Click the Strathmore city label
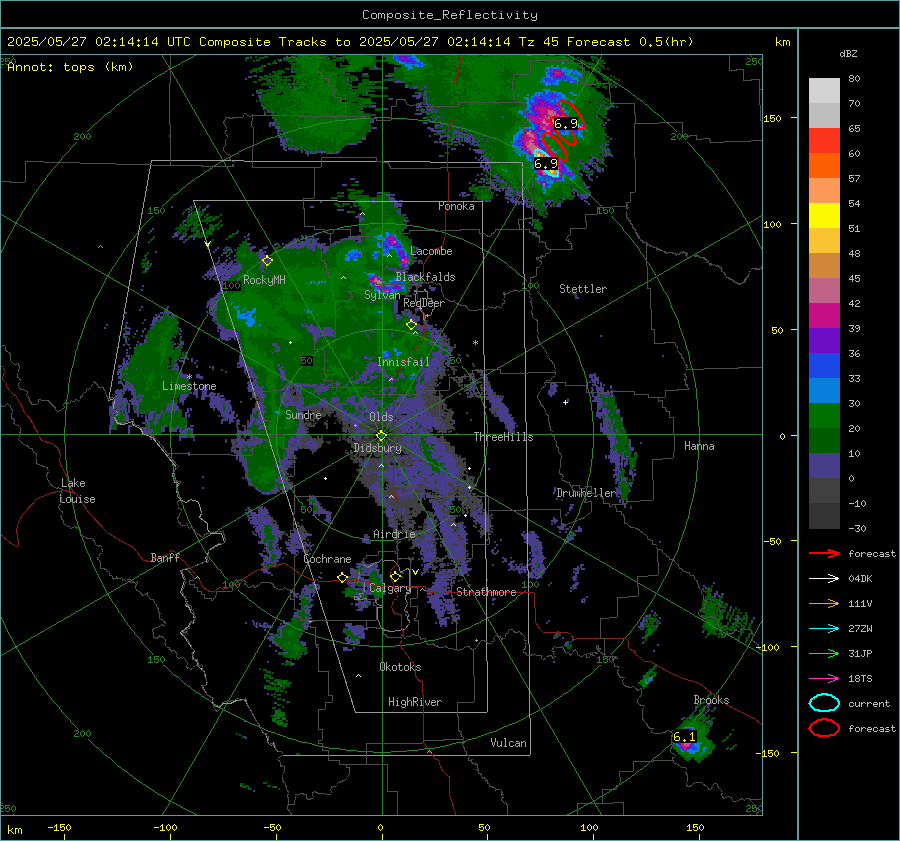Viewport: 900px width, 841px height. tap(486, 592)
